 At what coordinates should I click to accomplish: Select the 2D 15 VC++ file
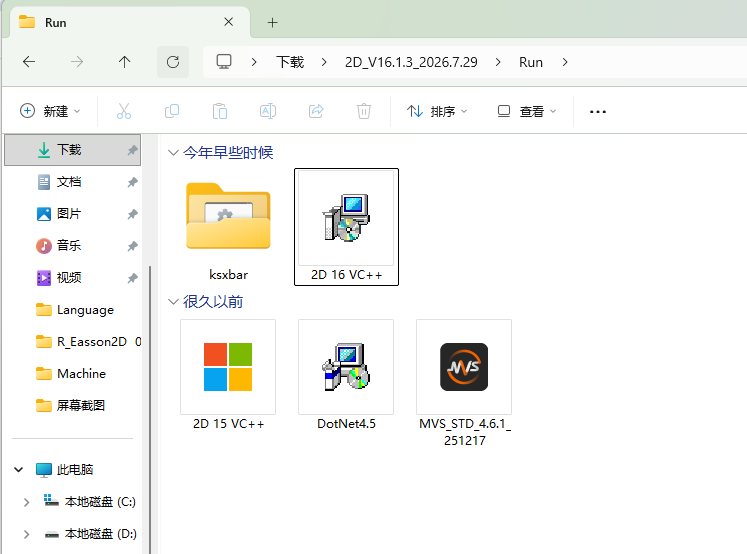pyautogui.click(x=228, y=376)
